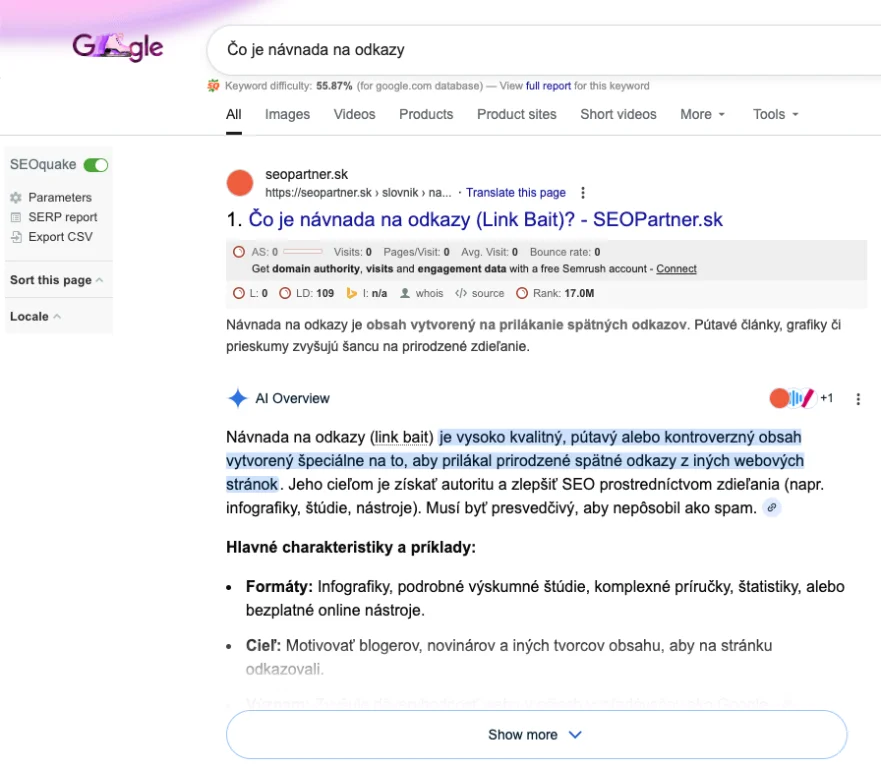Click Show more button in AI Overview
881x768 pixels.
[x=536, y=735]
